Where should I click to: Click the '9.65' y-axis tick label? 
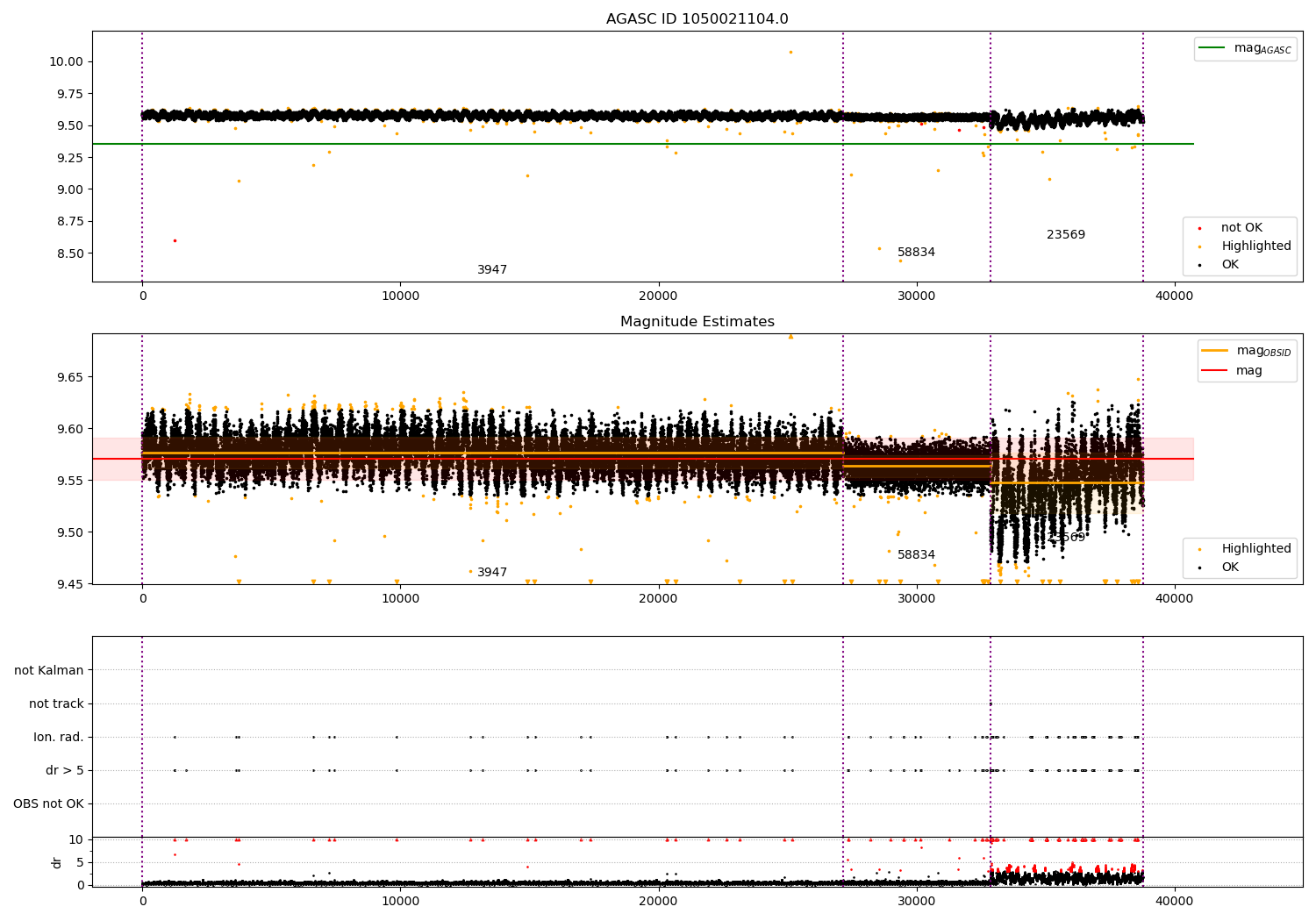(x=69, y=377)
